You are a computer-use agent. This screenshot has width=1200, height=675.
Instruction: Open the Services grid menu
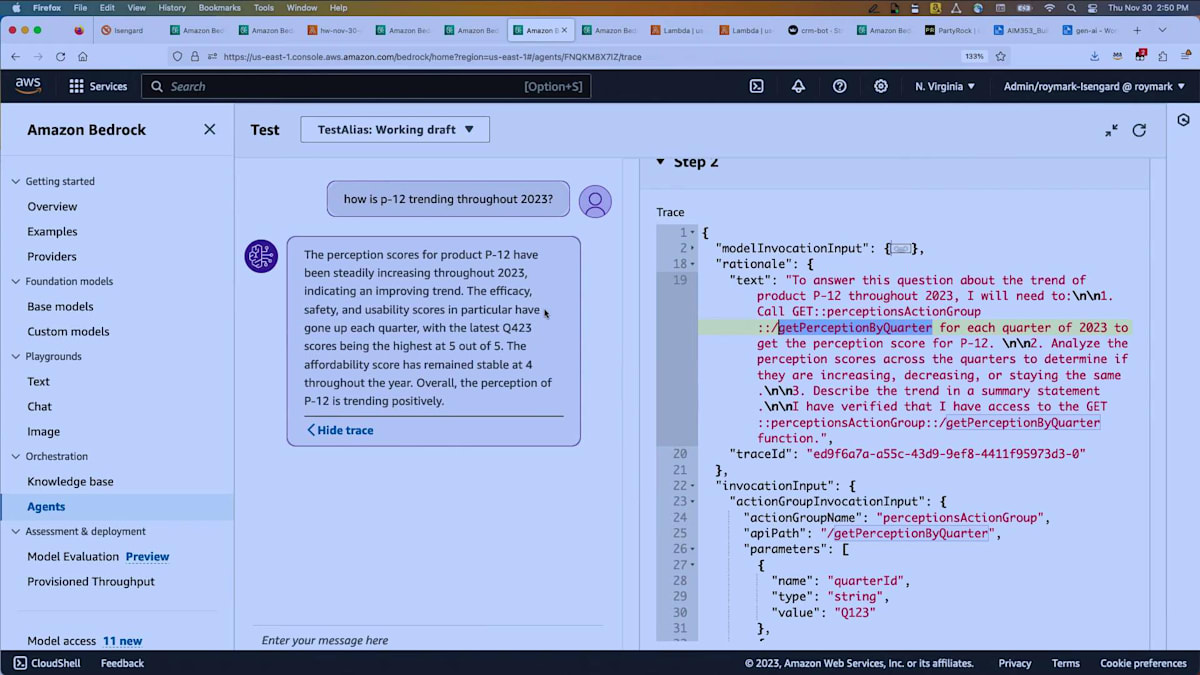[x=98, y=86]
